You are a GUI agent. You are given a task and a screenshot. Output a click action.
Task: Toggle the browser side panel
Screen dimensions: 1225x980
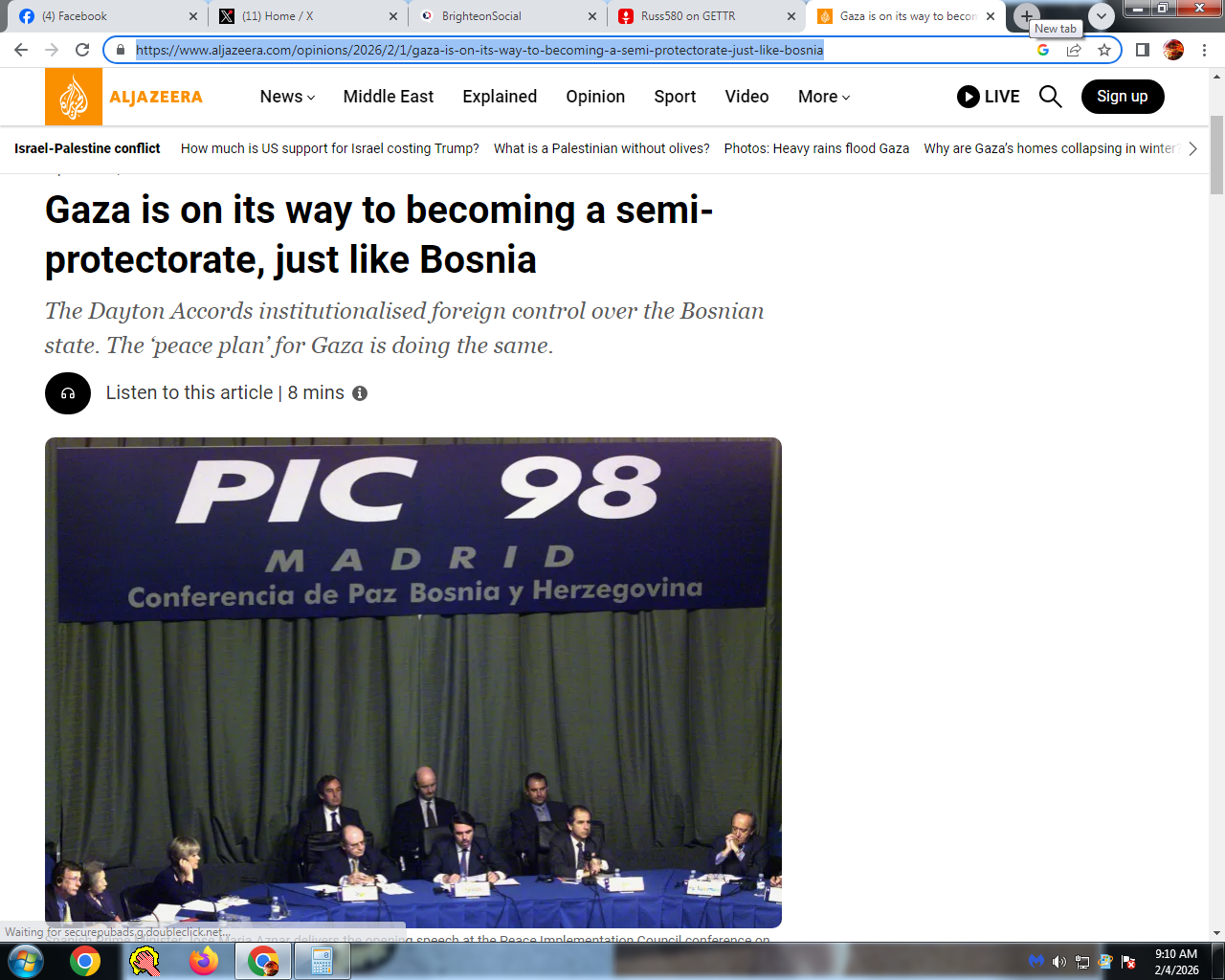point(1142,50)
